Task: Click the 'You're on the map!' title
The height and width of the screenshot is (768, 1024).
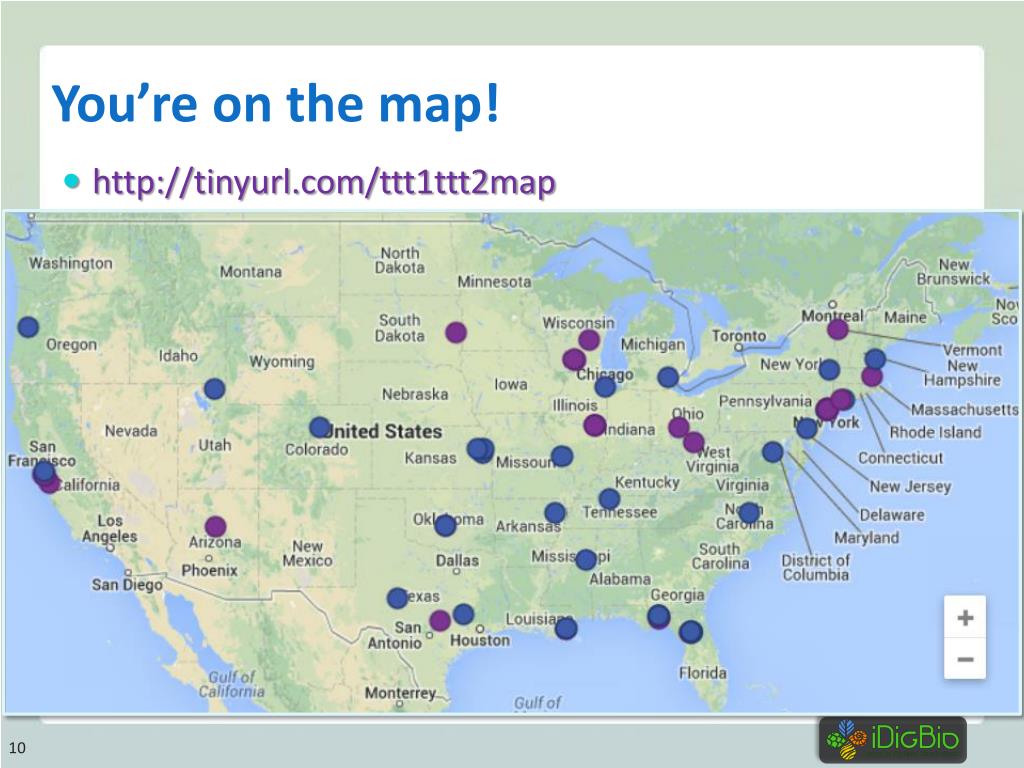Action: 276,103
